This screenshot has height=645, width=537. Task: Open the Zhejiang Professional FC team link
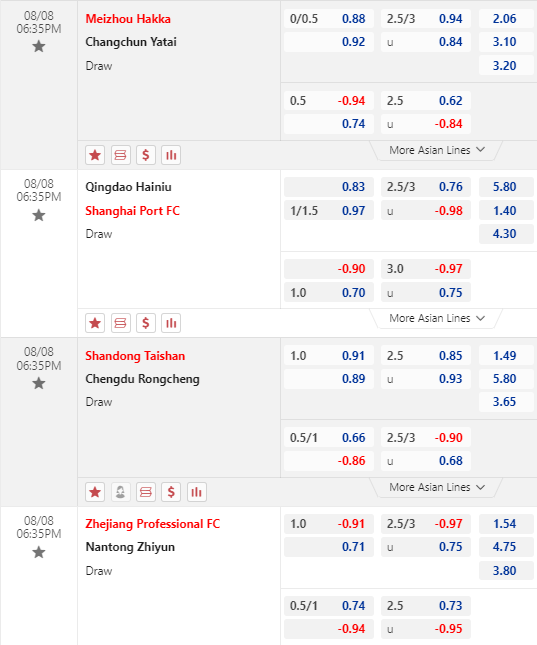153,524
